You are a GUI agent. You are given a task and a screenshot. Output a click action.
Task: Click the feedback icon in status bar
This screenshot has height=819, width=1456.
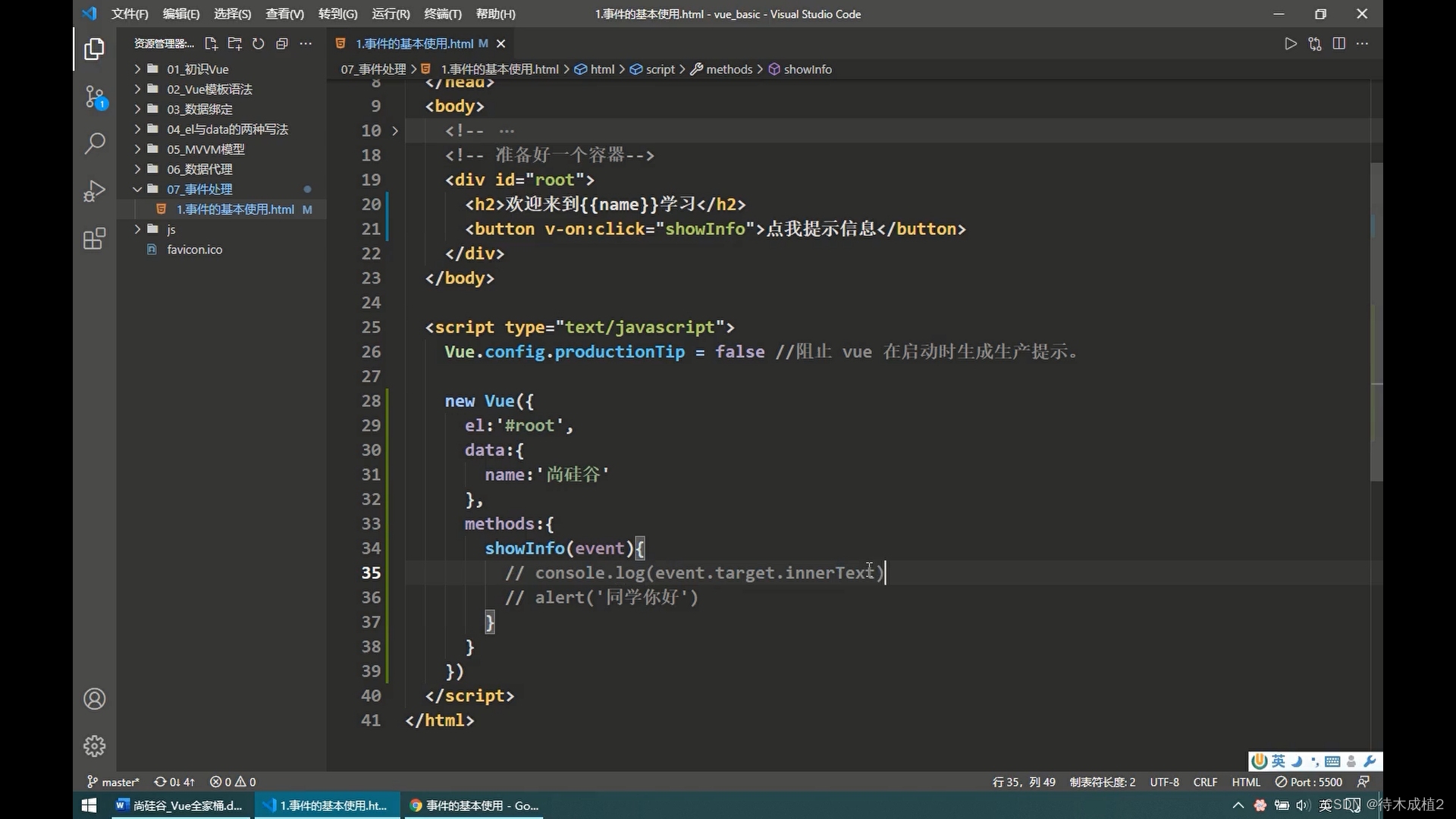(1363, 782)
